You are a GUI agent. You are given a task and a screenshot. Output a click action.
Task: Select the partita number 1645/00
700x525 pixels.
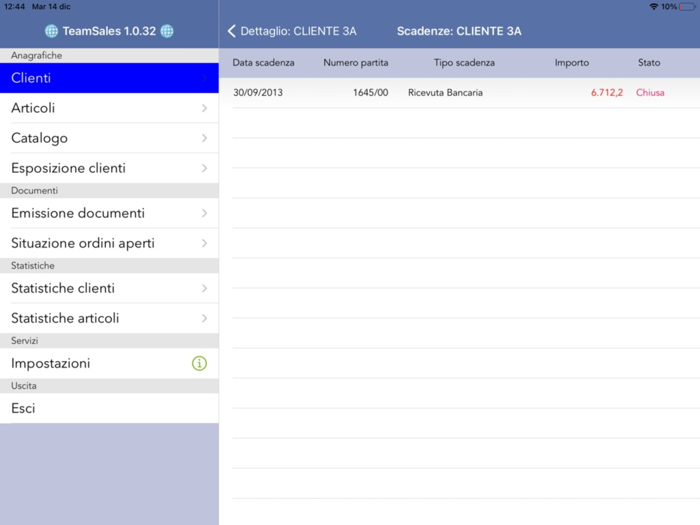(371, 92)
